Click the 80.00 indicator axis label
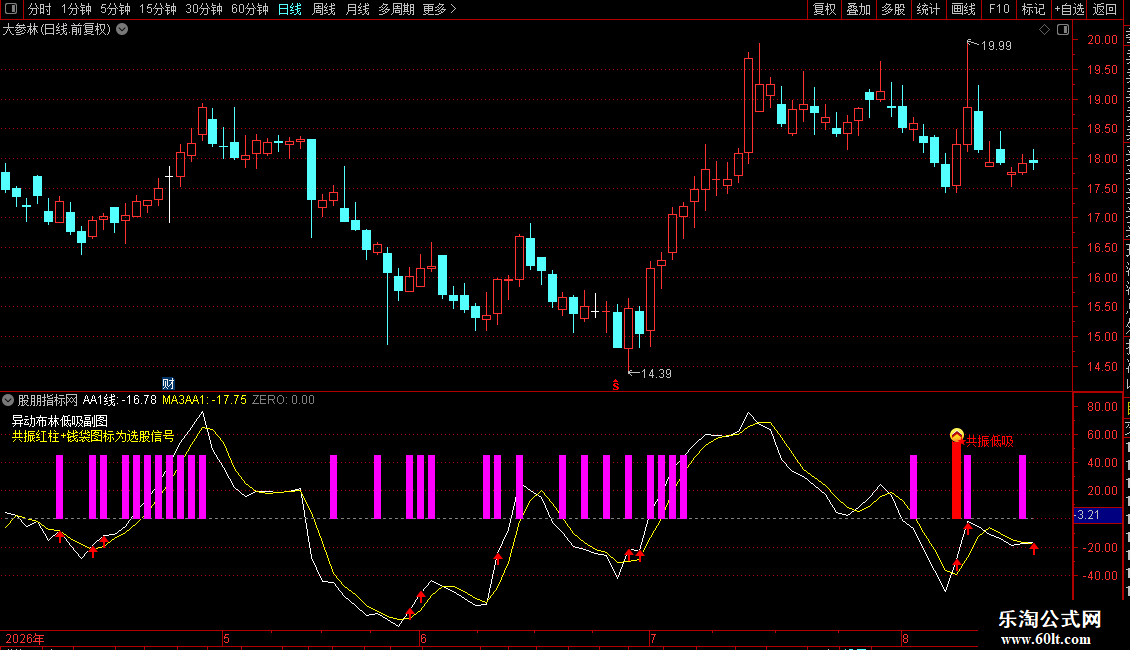Viewport: 1130px width, 650px height. [1102, 406]
